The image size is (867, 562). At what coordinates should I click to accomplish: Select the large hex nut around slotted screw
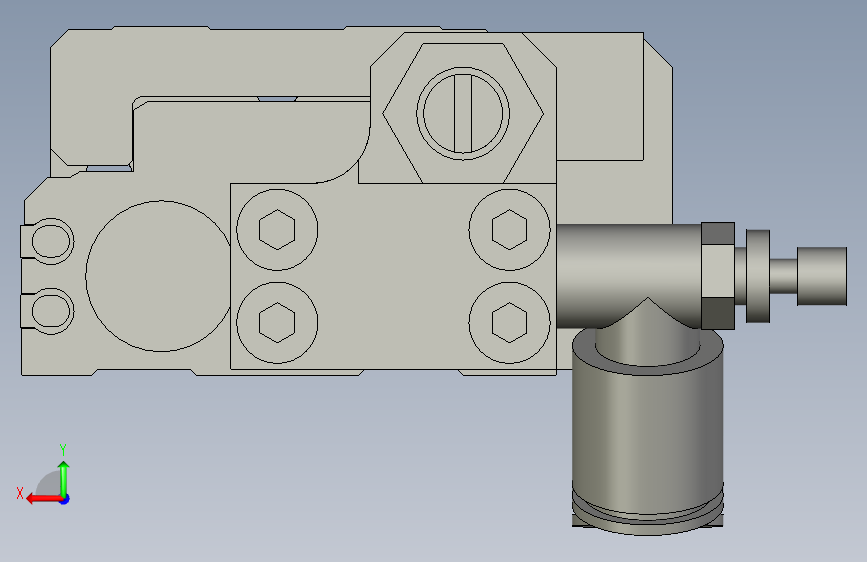463,113
